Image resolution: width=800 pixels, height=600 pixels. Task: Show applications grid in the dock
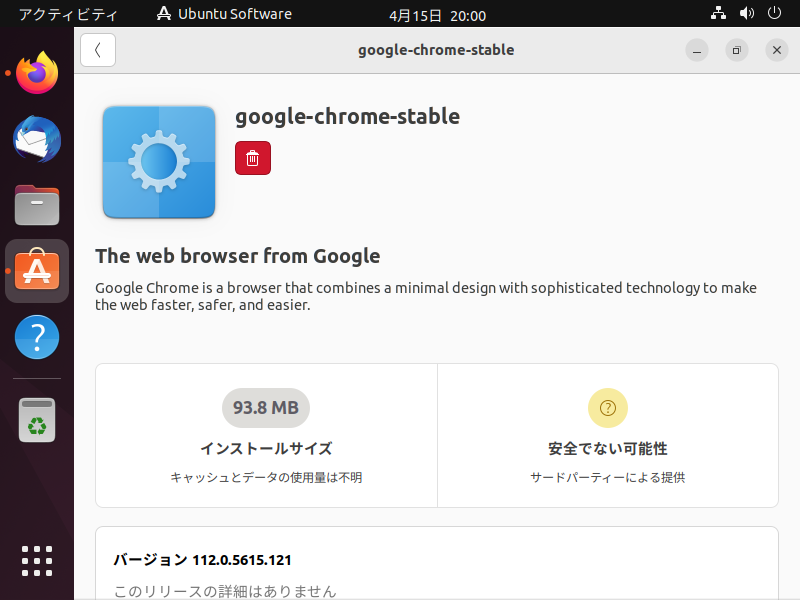(37, 561)
